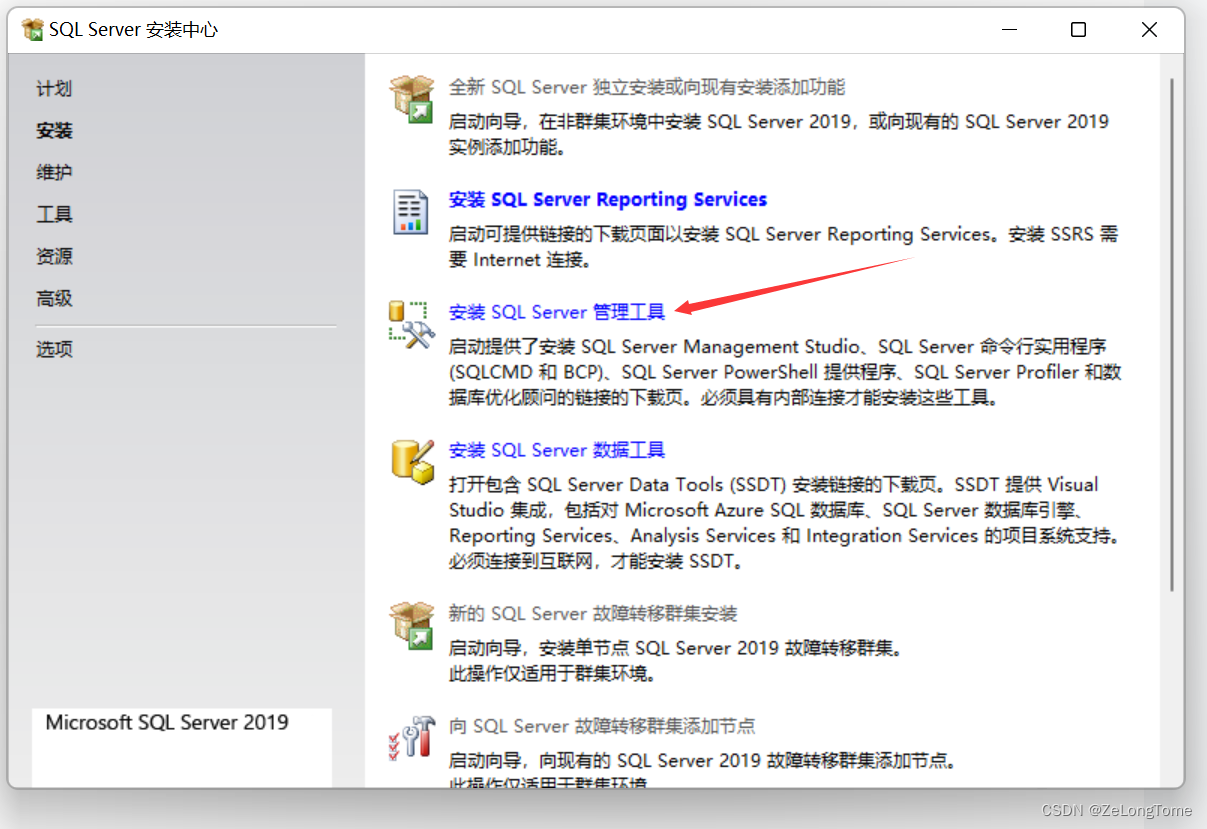
Task: Open the 安装 SQL Server 数据工具 link
Action: (x=557, y=450)
